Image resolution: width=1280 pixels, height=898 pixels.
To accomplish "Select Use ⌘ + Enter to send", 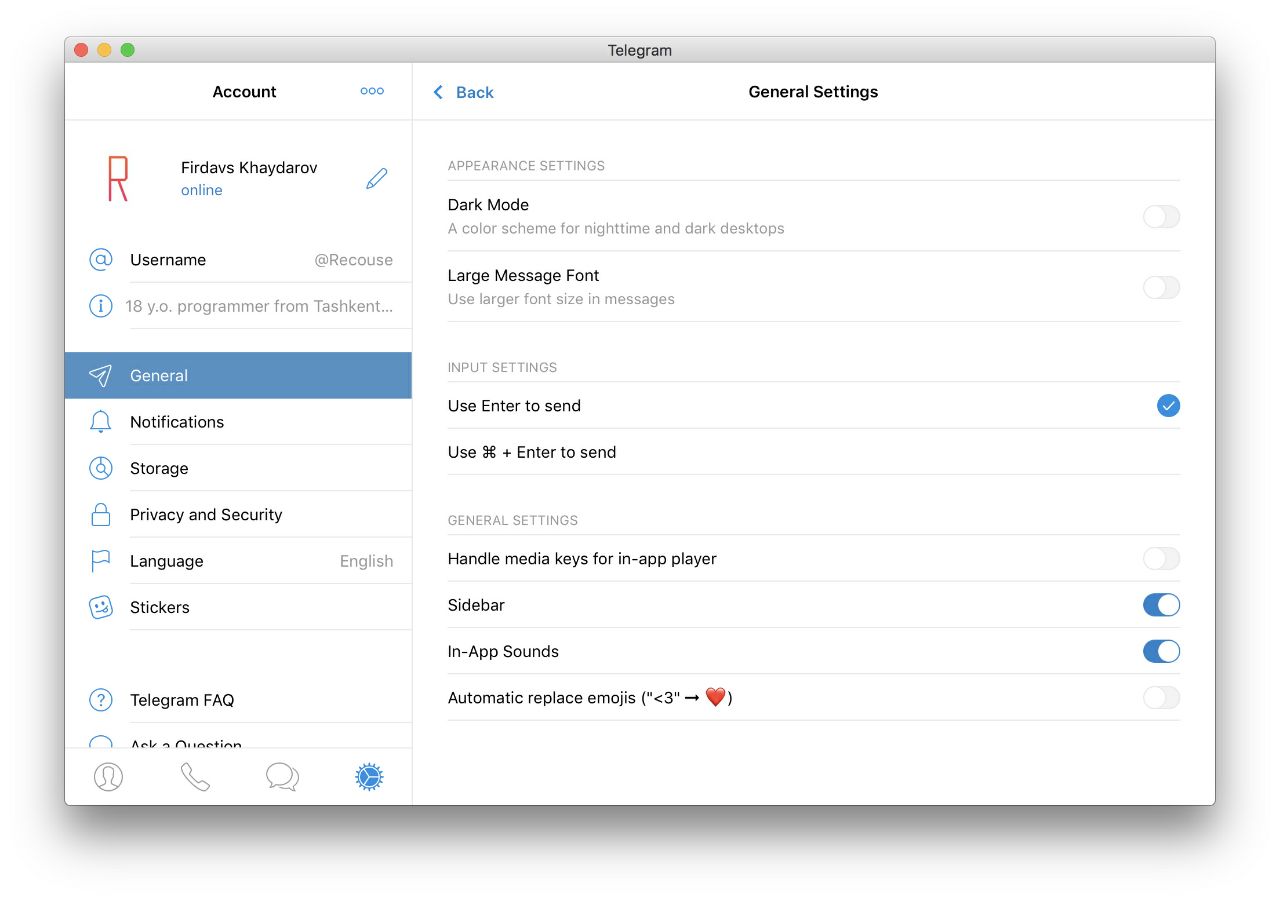I will tap(814, 452).
